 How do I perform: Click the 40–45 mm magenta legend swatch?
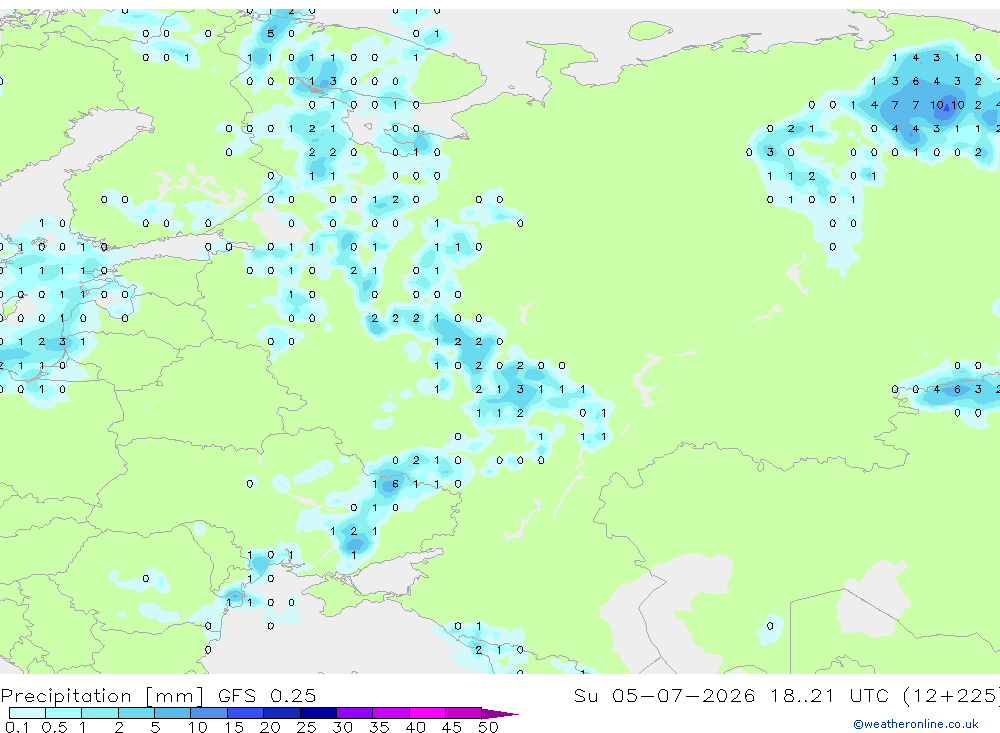coord(427,713)
